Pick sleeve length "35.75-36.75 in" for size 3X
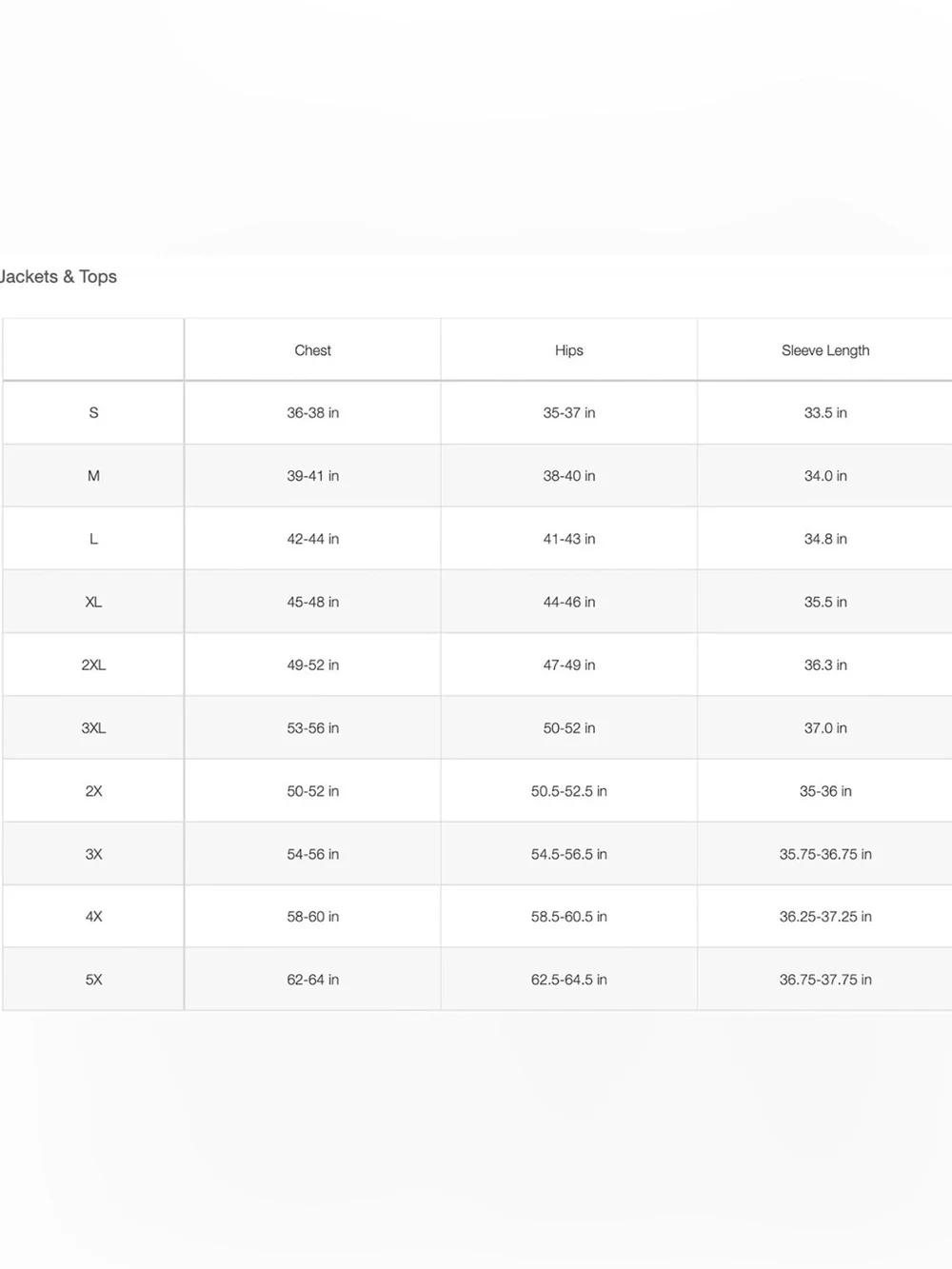This screenshot has height=1269, width=952. coord(825,854)
